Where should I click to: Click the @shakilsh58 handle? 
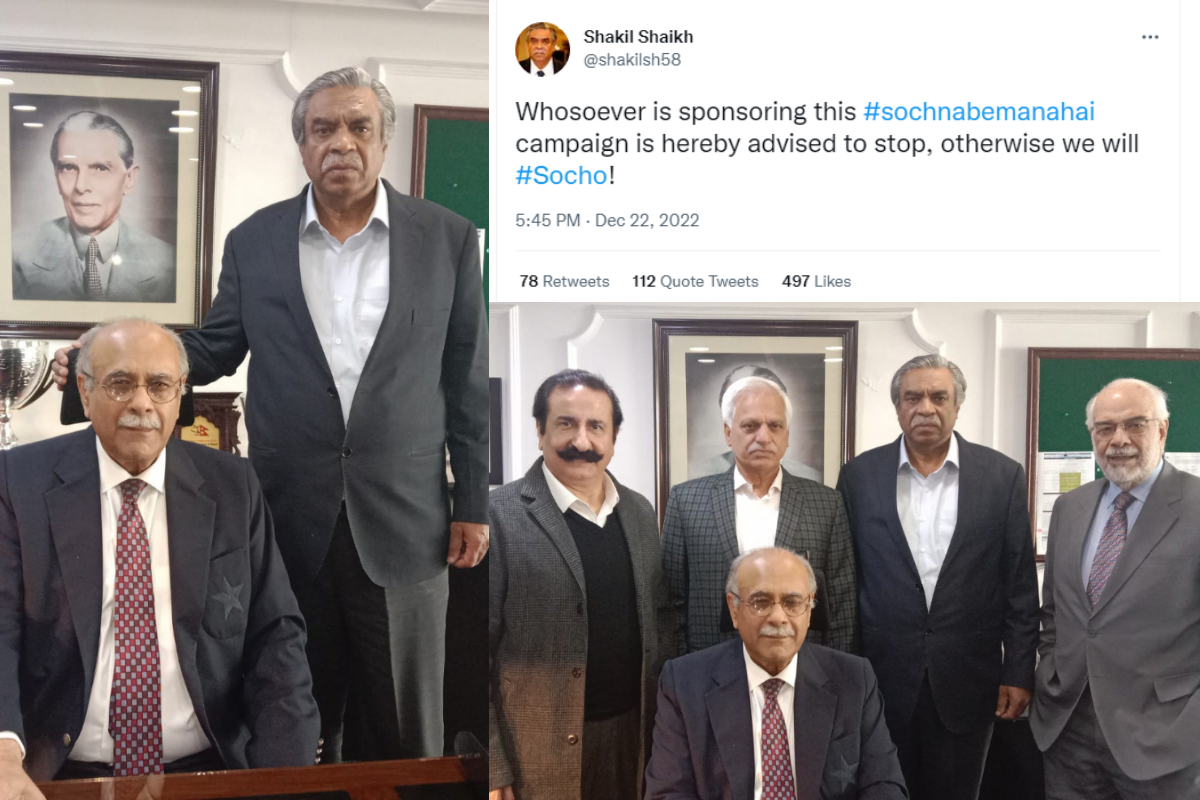(x=632, y=60)
